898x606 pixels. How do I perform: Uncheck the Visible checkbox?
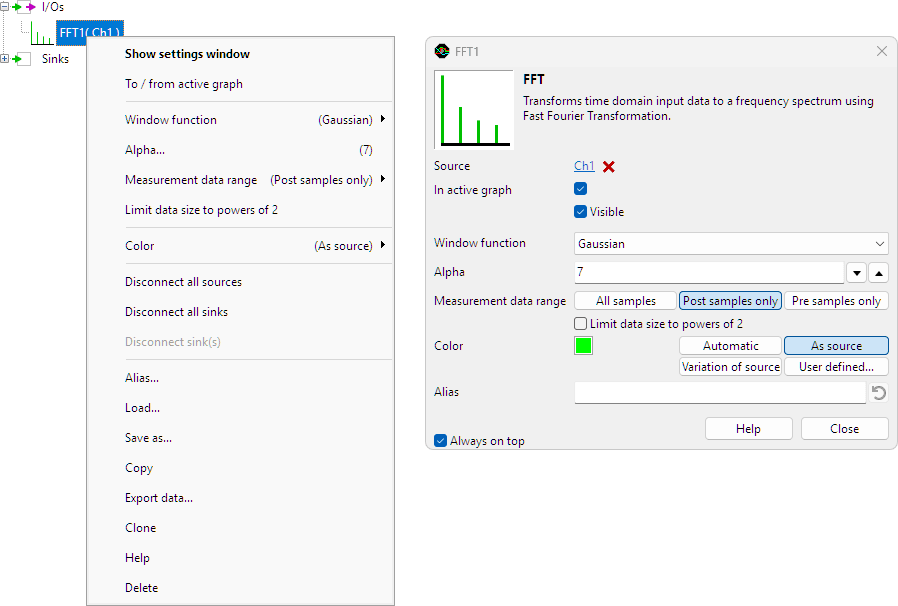[580, 211]
